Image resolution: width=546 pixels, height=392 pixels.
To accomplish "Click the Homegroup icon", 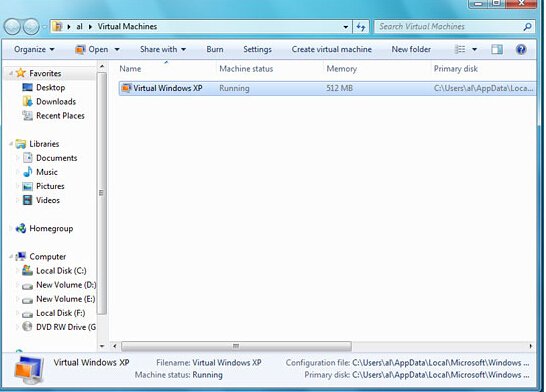I will [x=21, y=228].
